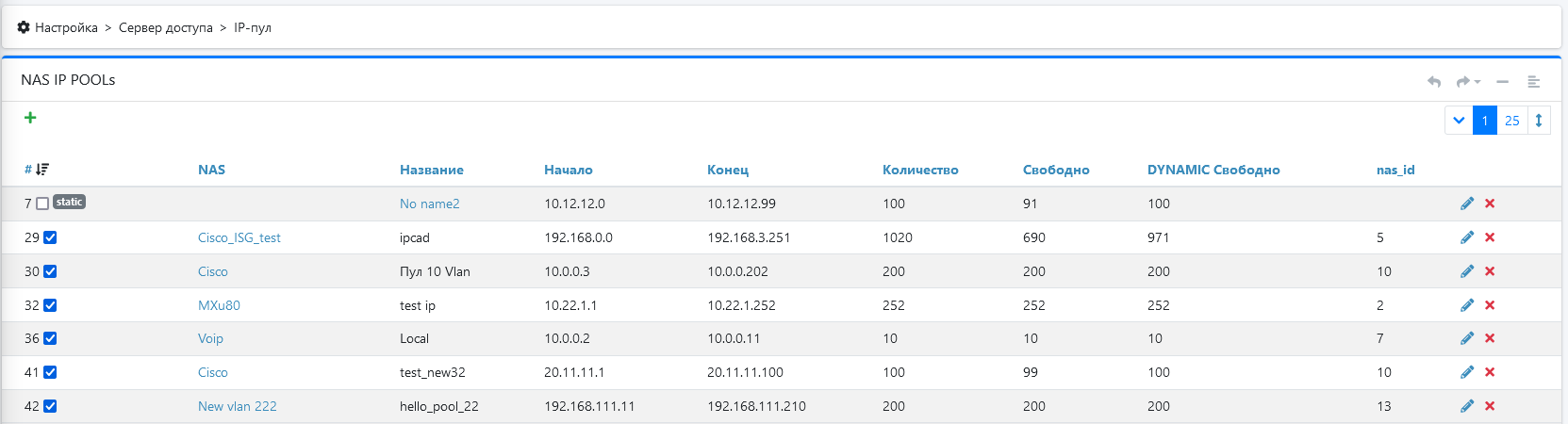Click the pencil icon for hello_pool_22
Screen dimensions: 1568x424
pos(1466,406)
